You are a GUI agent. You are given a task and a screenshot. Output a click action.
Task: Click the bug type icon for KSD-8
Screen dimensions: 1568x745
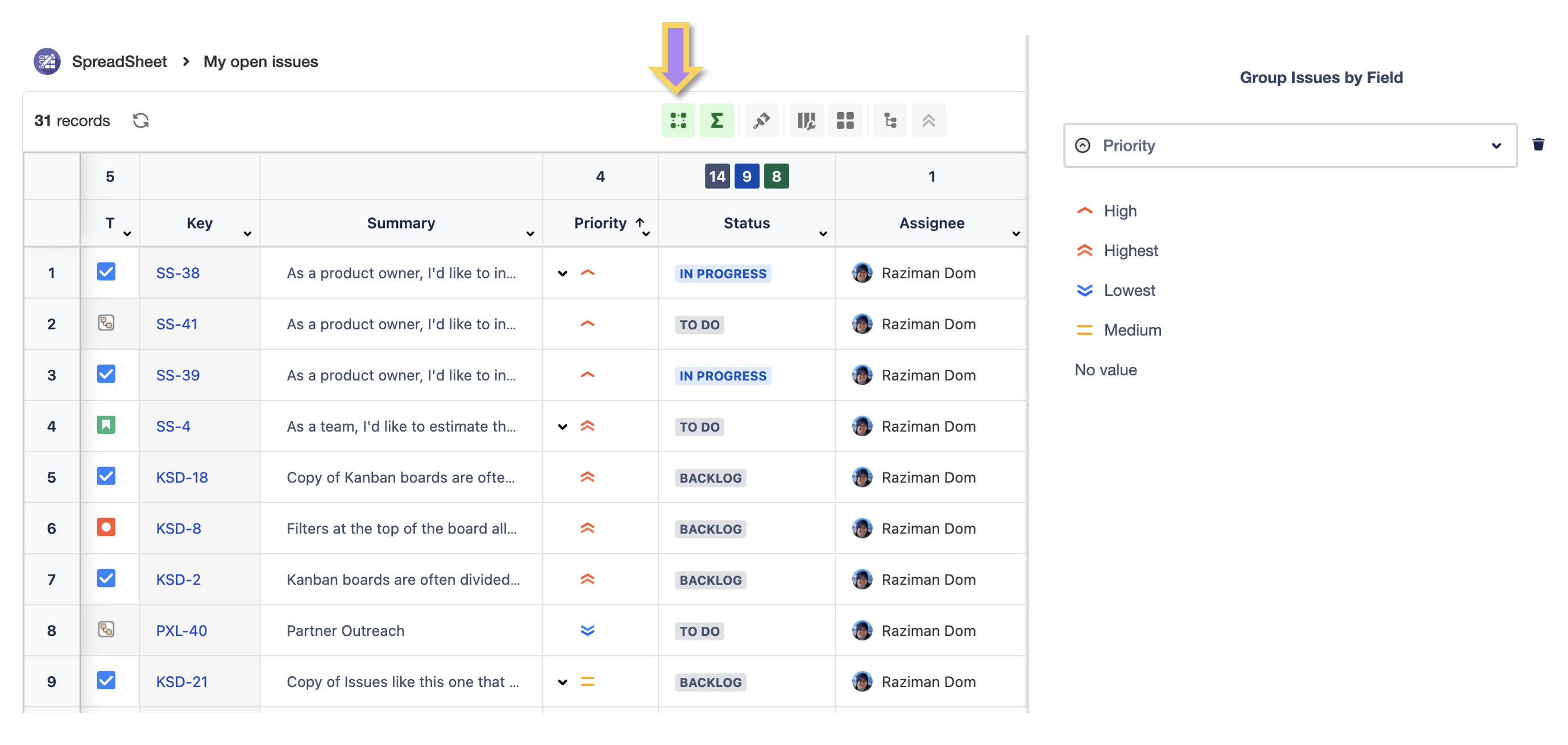(106, 527)
